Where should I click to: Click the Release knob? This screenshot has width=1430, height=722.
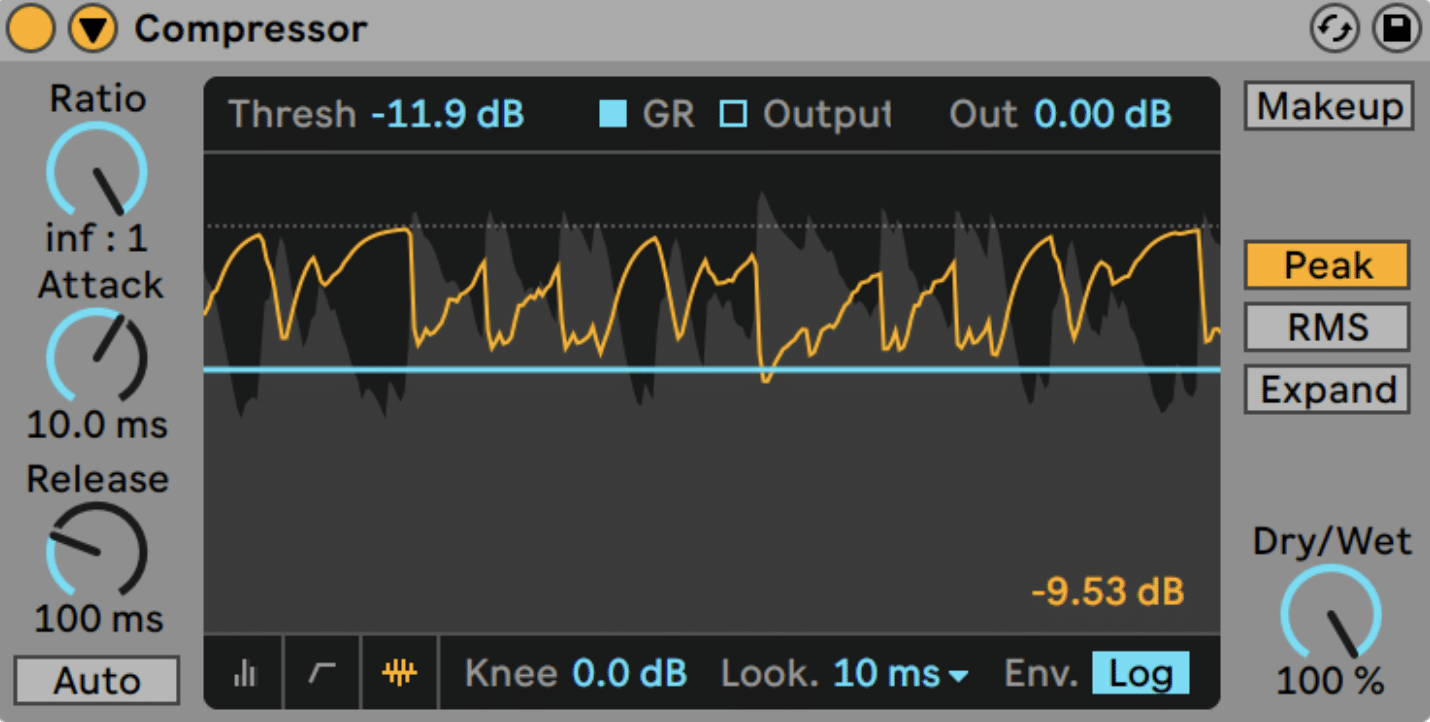(97, 551)
